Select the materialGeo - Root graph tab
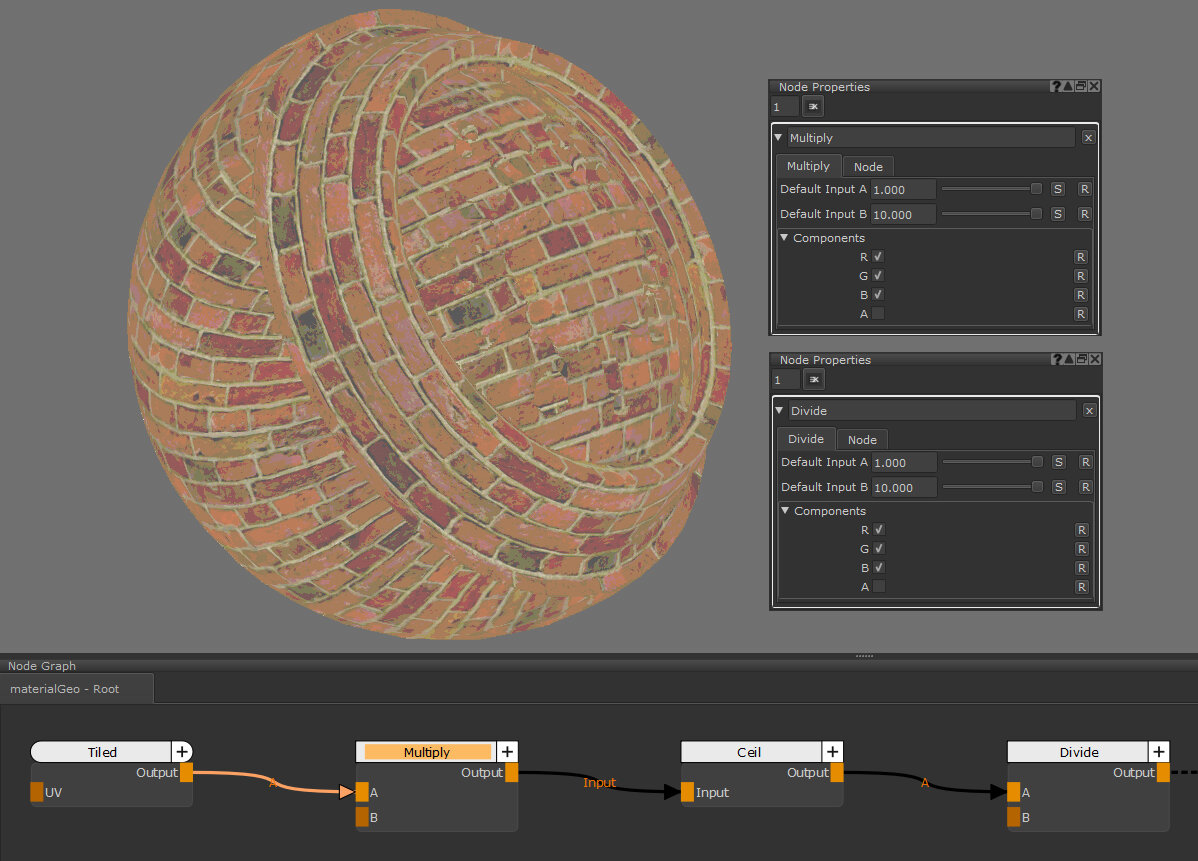The width and height of the screenshot is (1198, 861). 65,689
